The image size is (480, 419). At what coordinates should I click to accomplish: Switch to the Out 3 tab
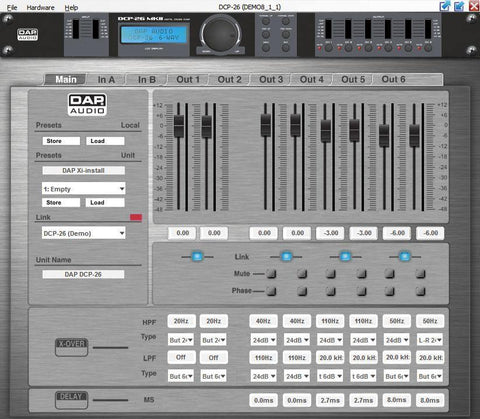click(271, 79)
